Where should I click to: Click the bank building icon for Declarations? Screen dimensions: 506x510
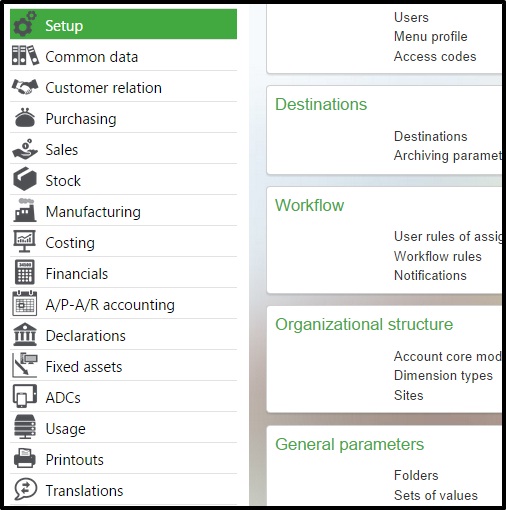pos(25,334)
